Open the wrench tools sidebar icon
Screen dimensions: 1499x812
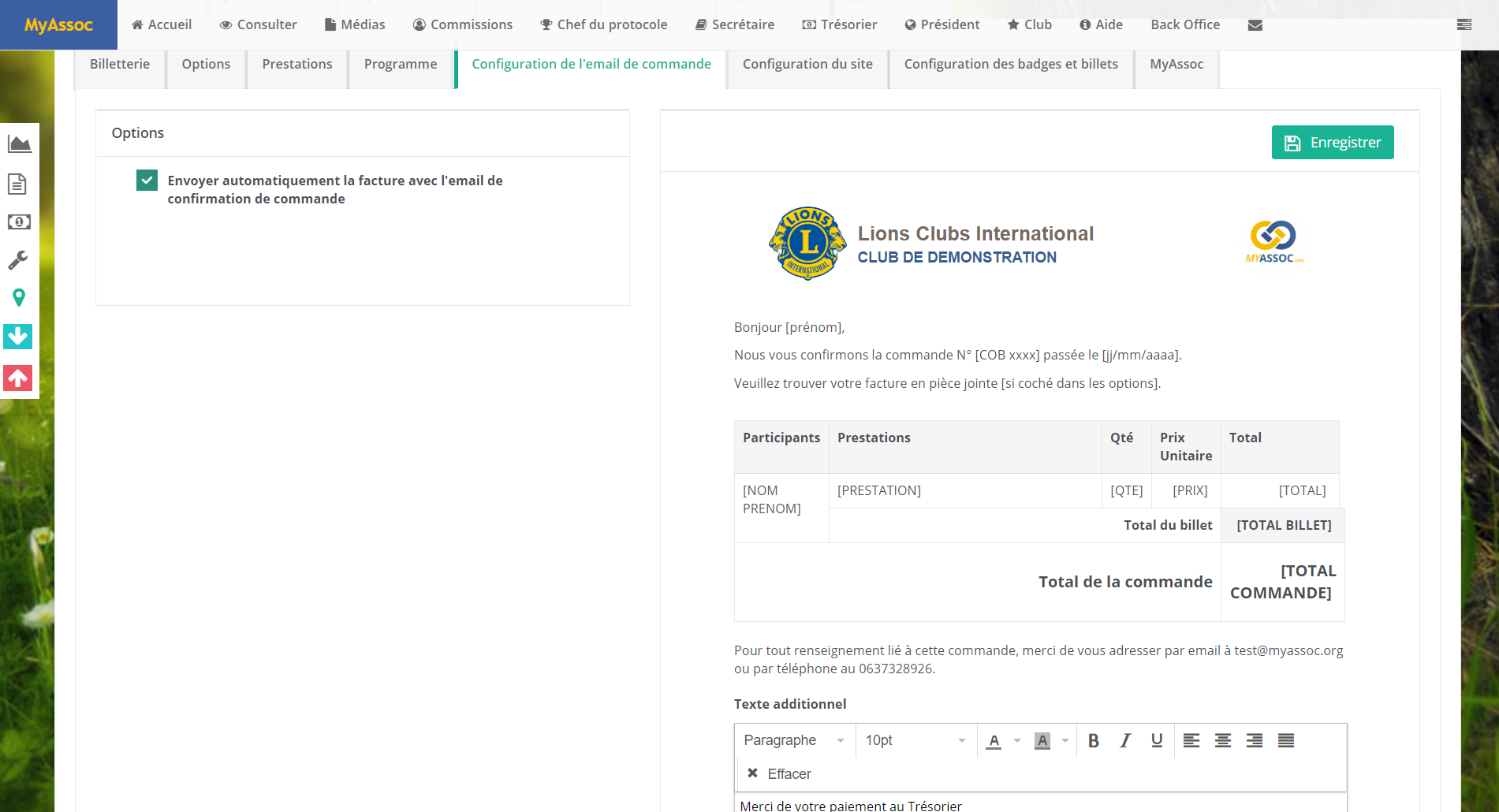pos(18,260)
